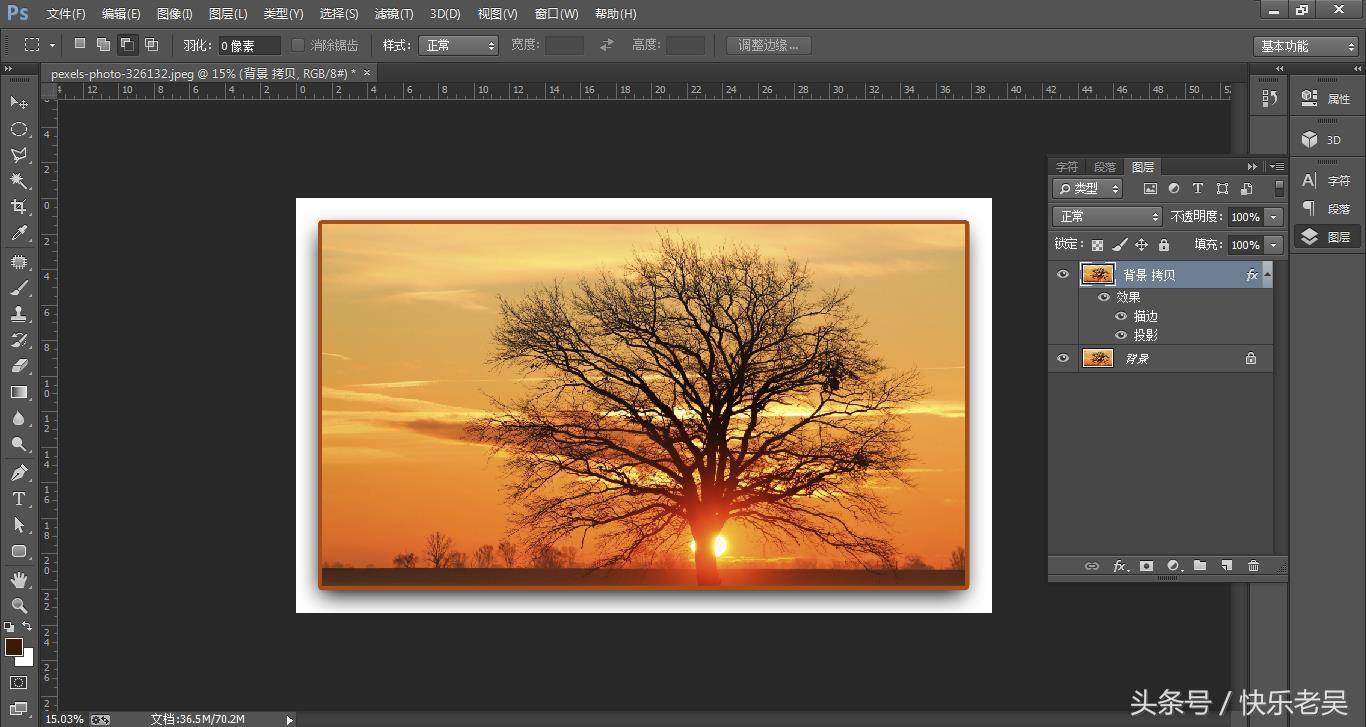Open the layer blend mode dropdown
This screenshot has height=727, width=1366.
(1107, 217)
